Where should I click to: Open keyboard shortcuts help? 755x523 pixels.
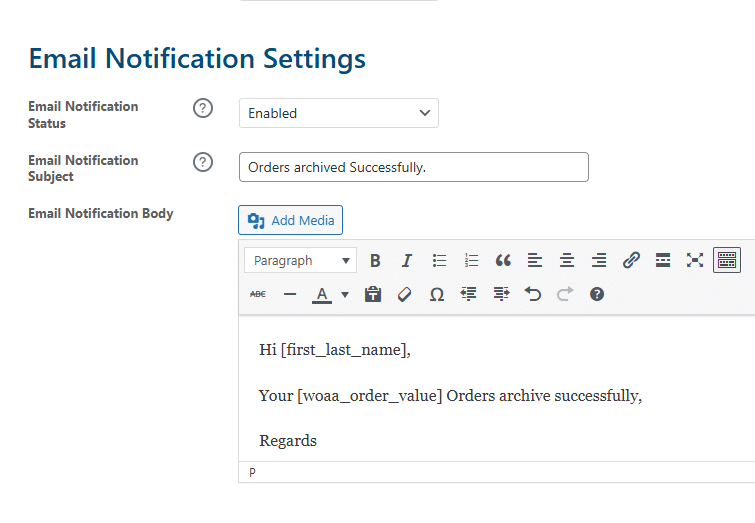597,294
